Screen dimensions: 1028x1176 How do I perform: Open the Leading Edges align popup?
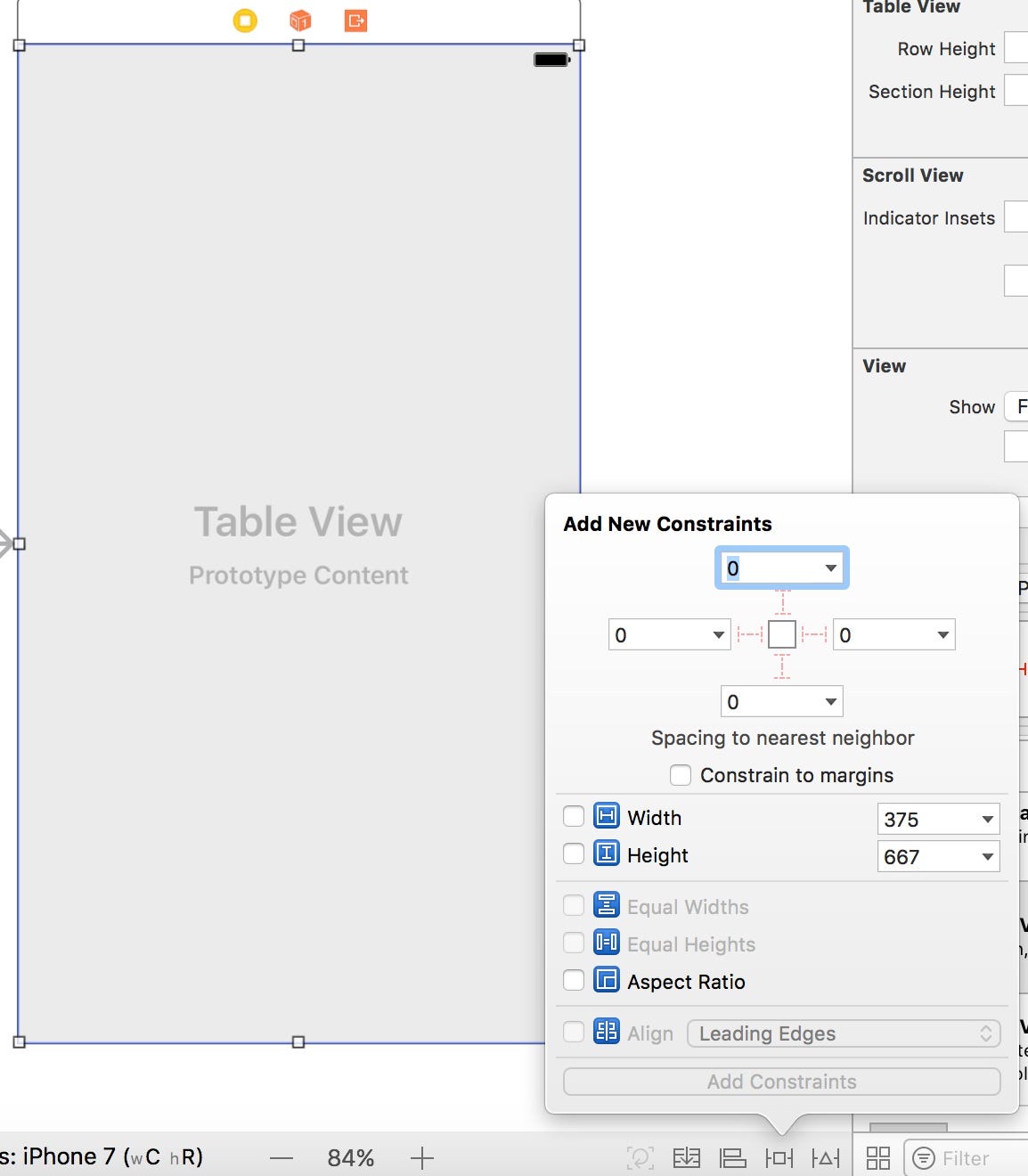coord(844,1033)
